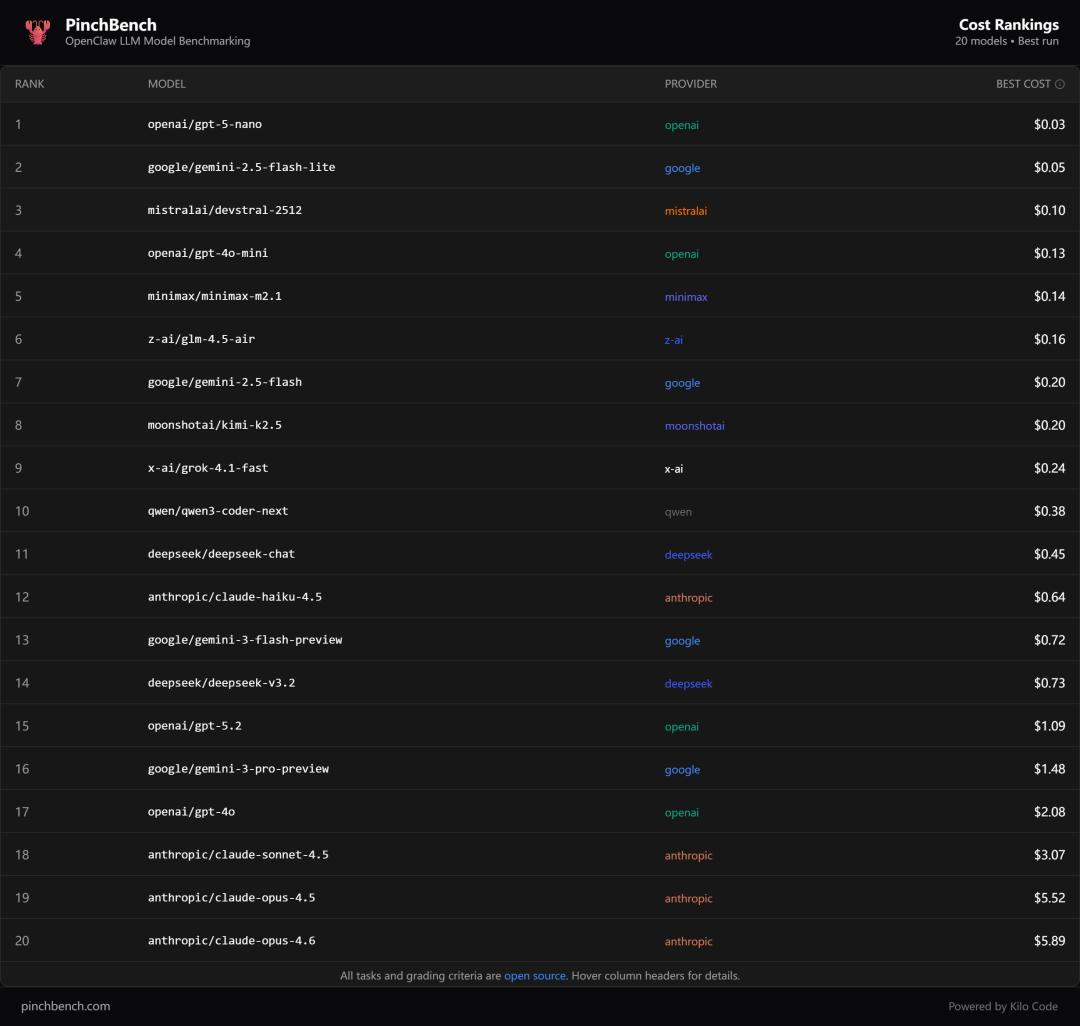Click the PROVIDER column header

pos(691,84)
